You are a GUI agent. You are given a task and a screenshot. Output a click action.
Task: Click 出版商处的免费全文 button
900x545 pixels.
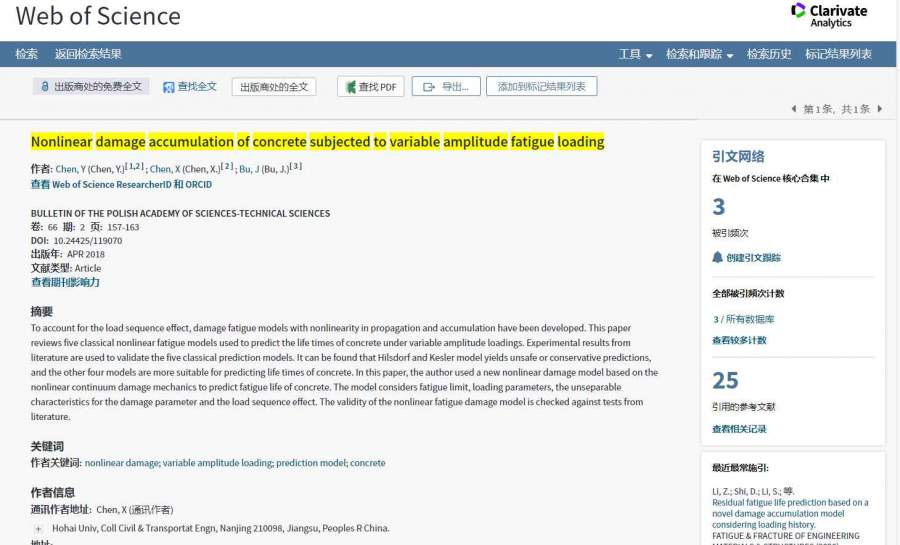(x=91, y=87)
